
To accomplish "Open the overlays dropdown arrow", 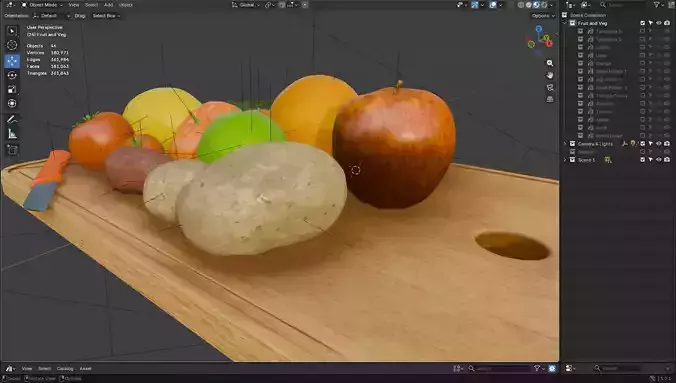I will pyautogui.click(x=501, y=5).
